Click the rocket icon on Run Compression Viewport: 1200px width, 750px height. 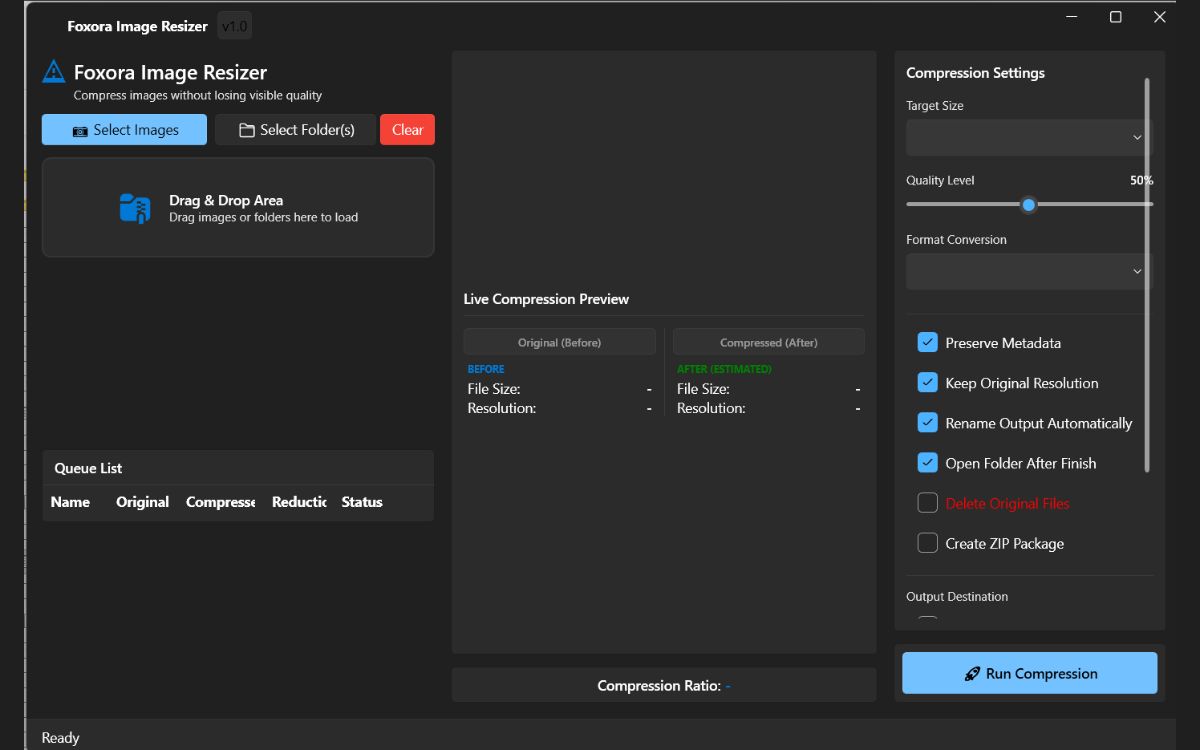coord(972,674)
